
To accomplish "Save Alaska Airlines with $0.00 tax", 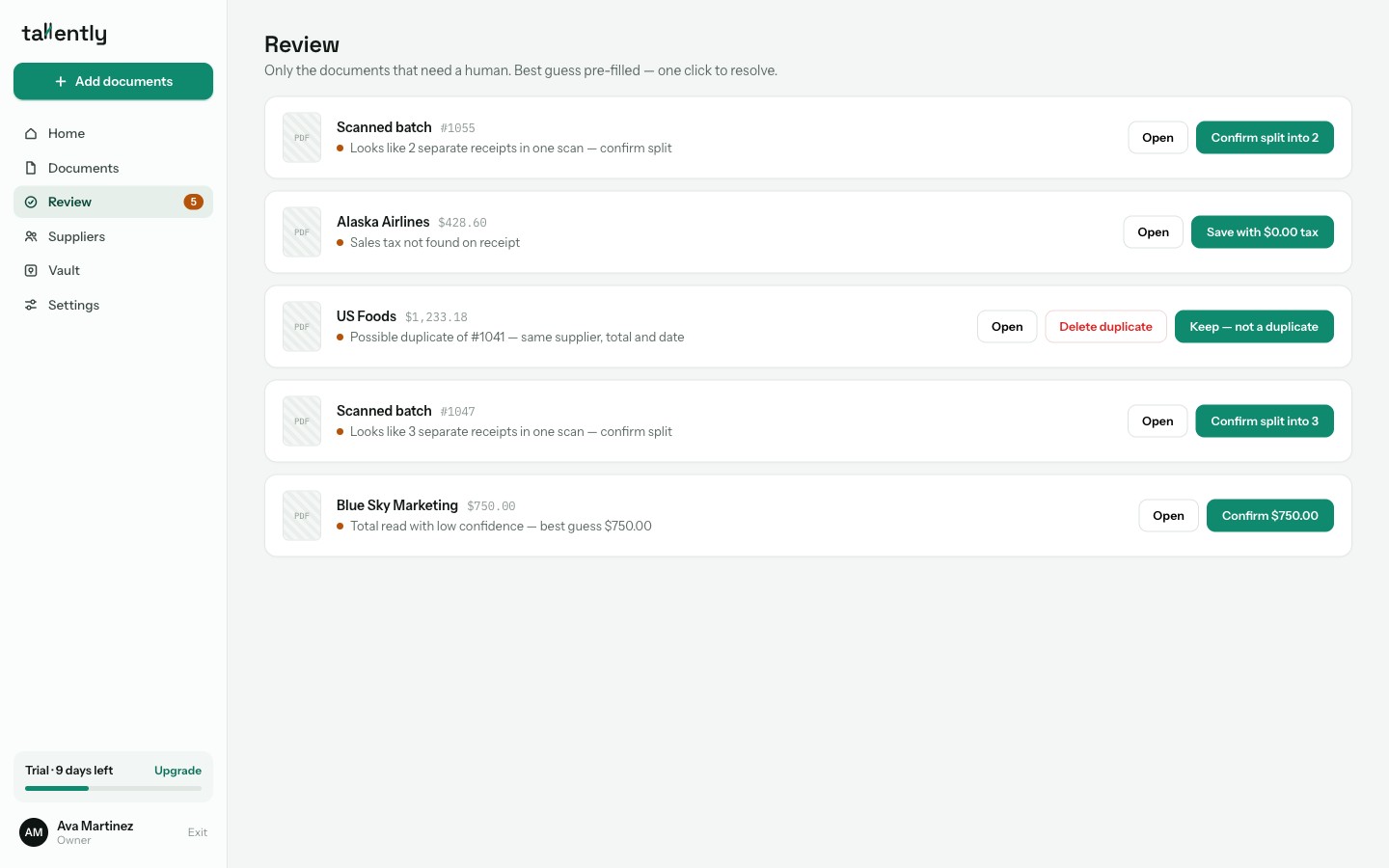I will click(x=1262, y=232).
